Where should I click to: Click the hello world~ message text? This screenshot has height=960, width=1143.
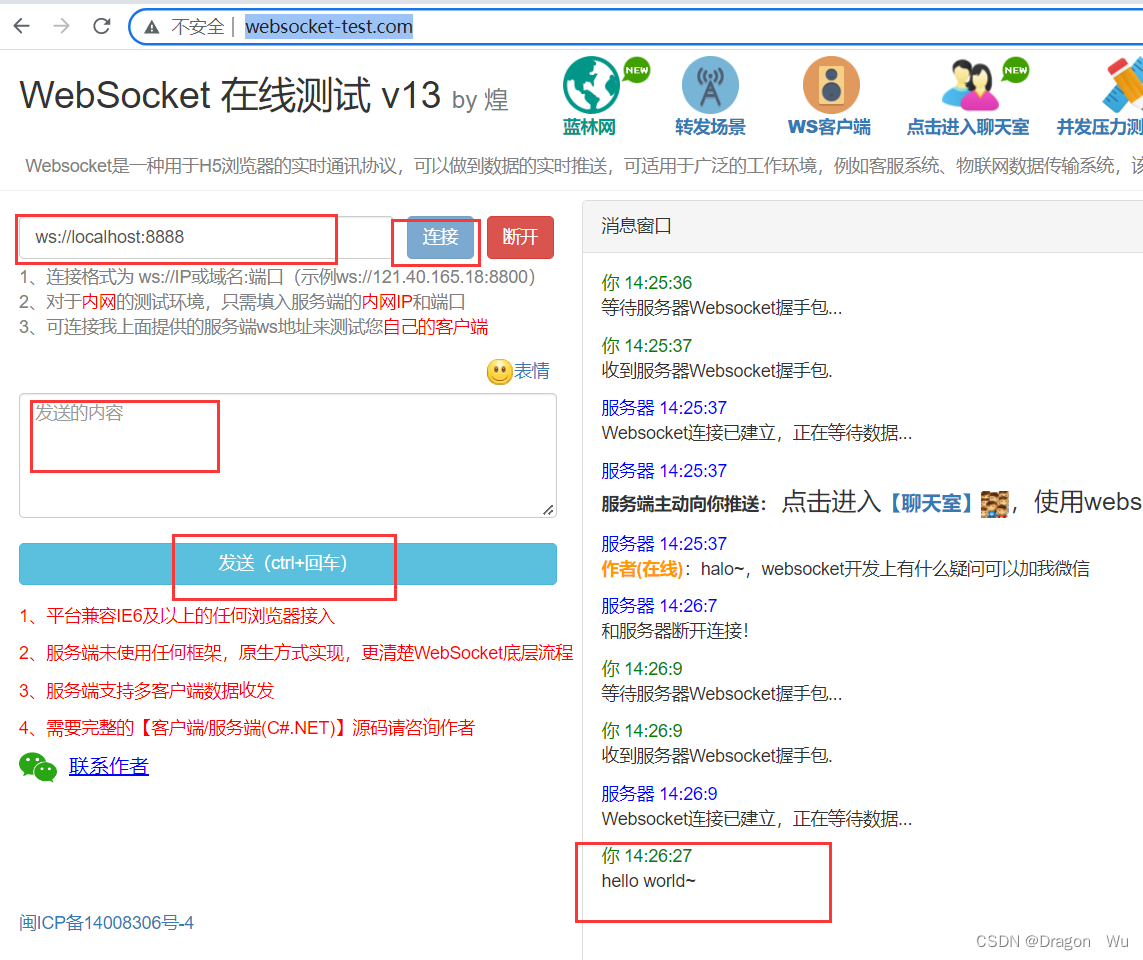[649, 881]
